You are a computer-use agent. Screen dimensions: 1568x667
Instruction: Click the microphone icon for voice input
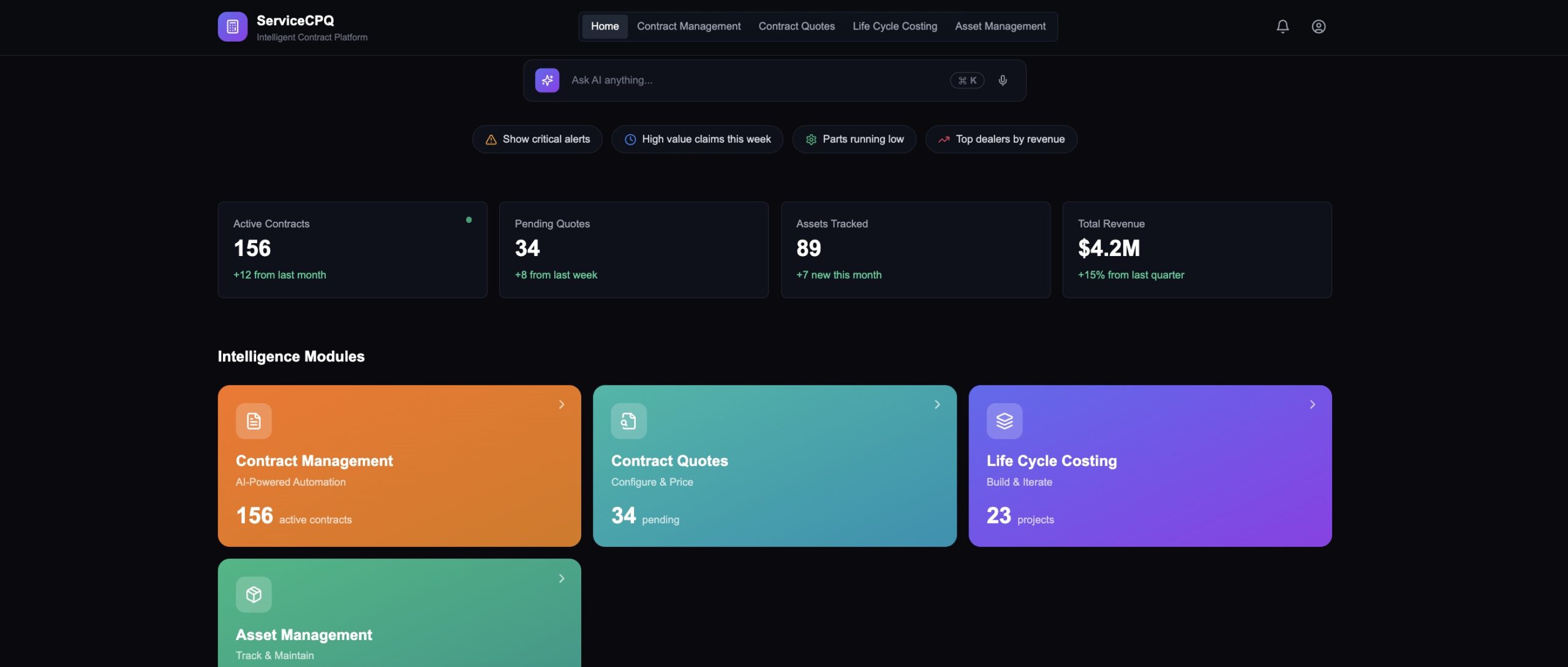1003,80
